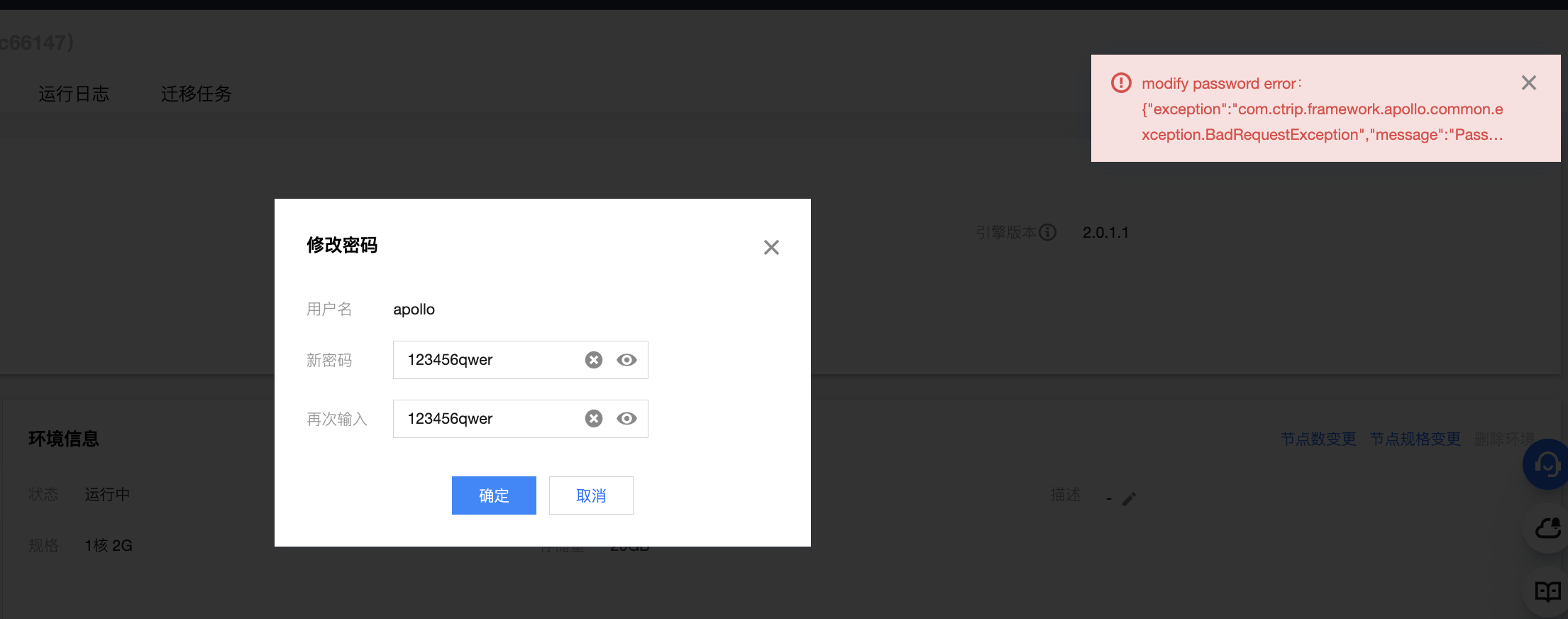Click the floating cloud icon button
This screenshot has height=619, width=1568.
[1547, 529]
